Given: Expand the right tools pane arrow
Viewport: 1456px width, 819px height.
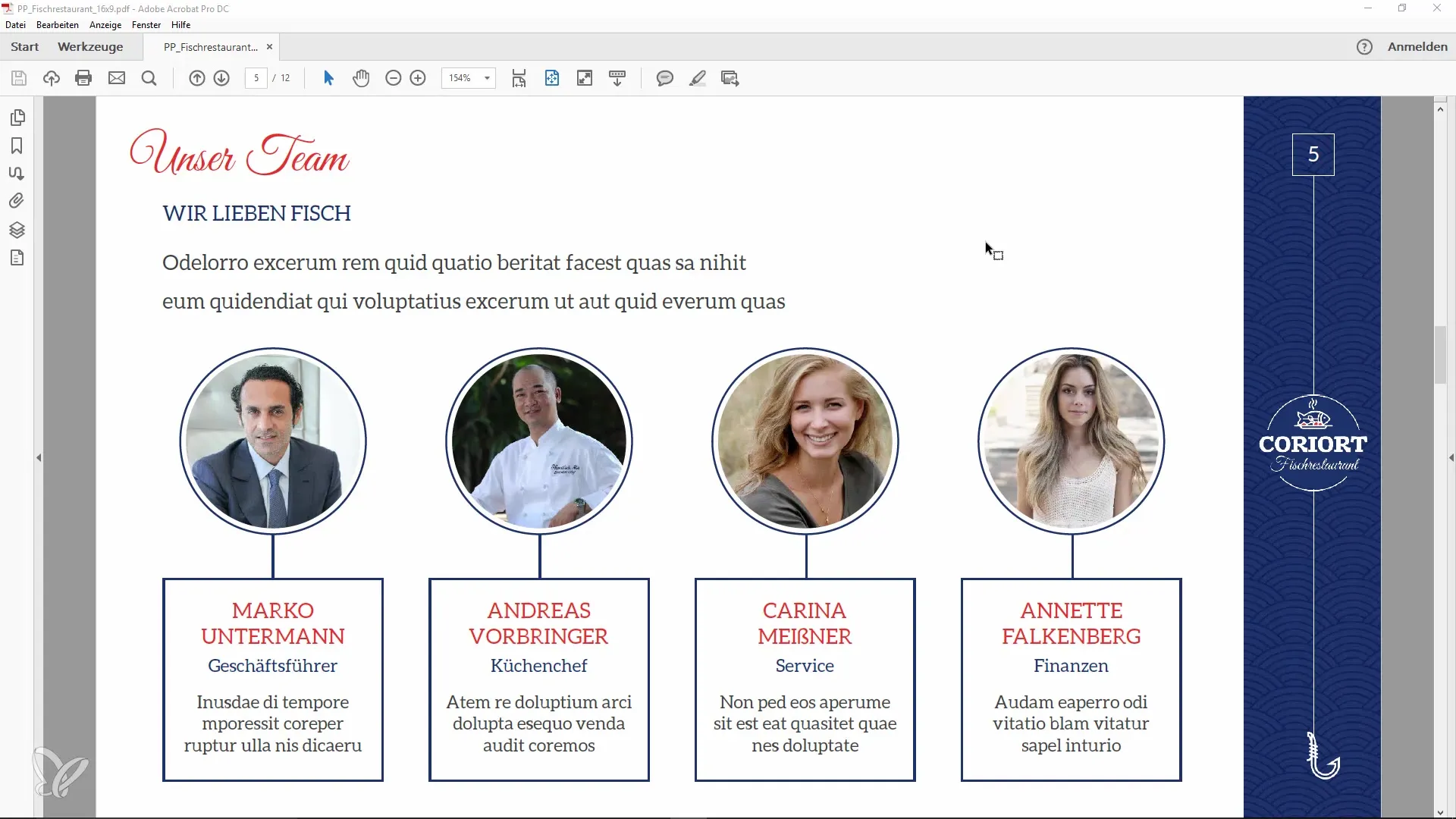Looking at the screenshot, I should tap(1451, 458).
